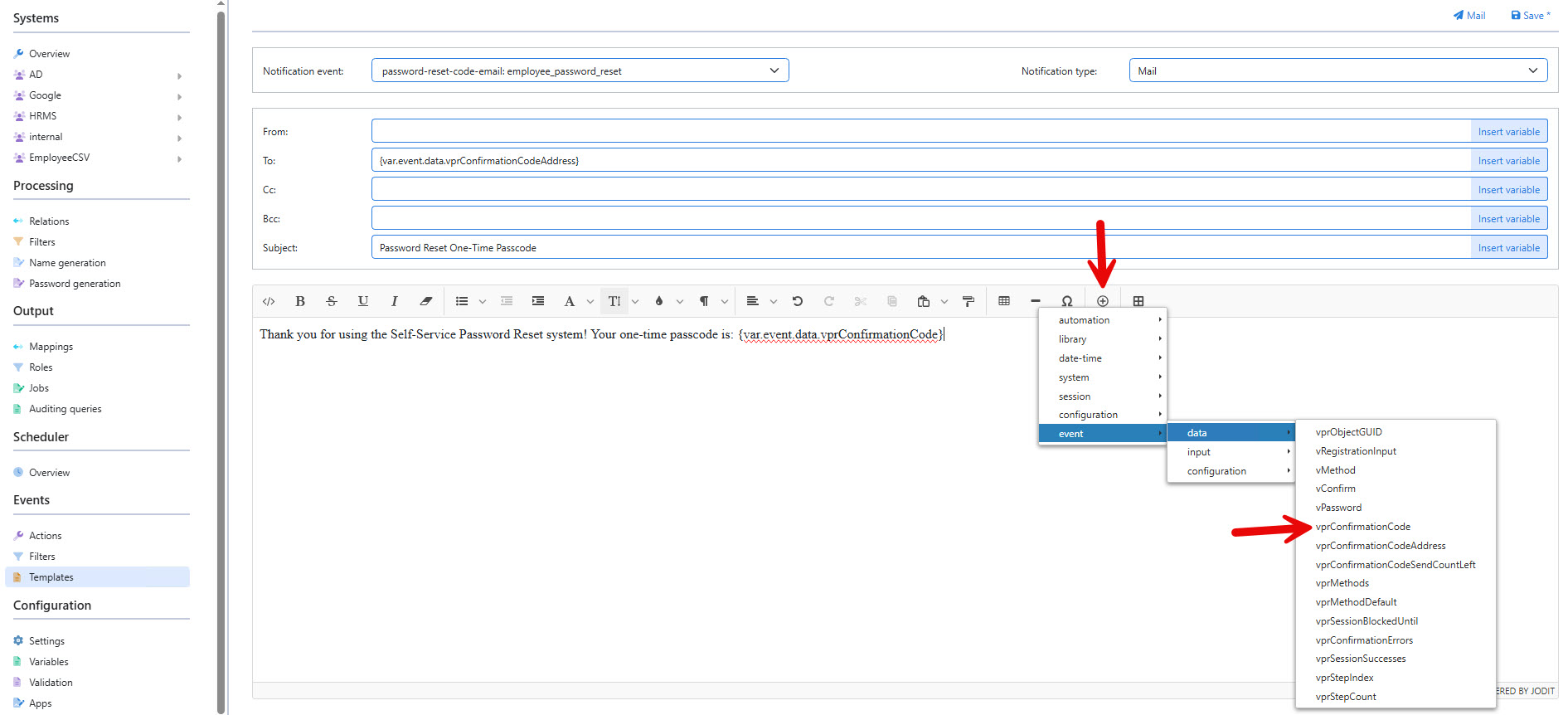Click the last grid icon in toolbar

pyautogui.click(x=1138, y=301)
